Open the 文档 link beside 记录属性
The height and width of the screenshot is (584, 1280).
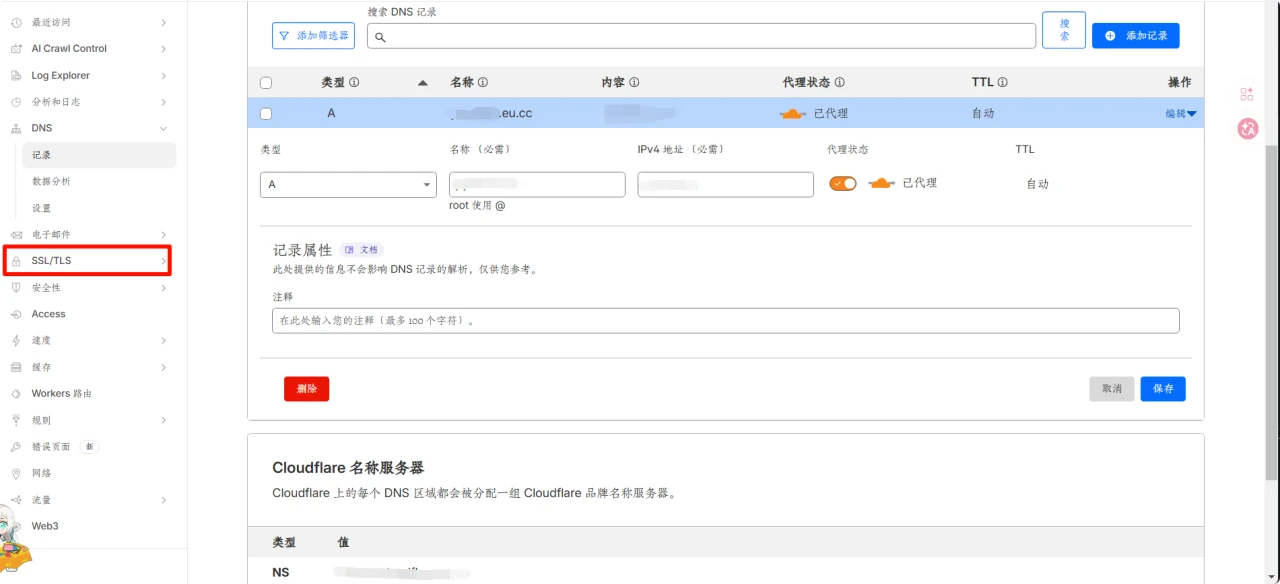coord(361,250)
